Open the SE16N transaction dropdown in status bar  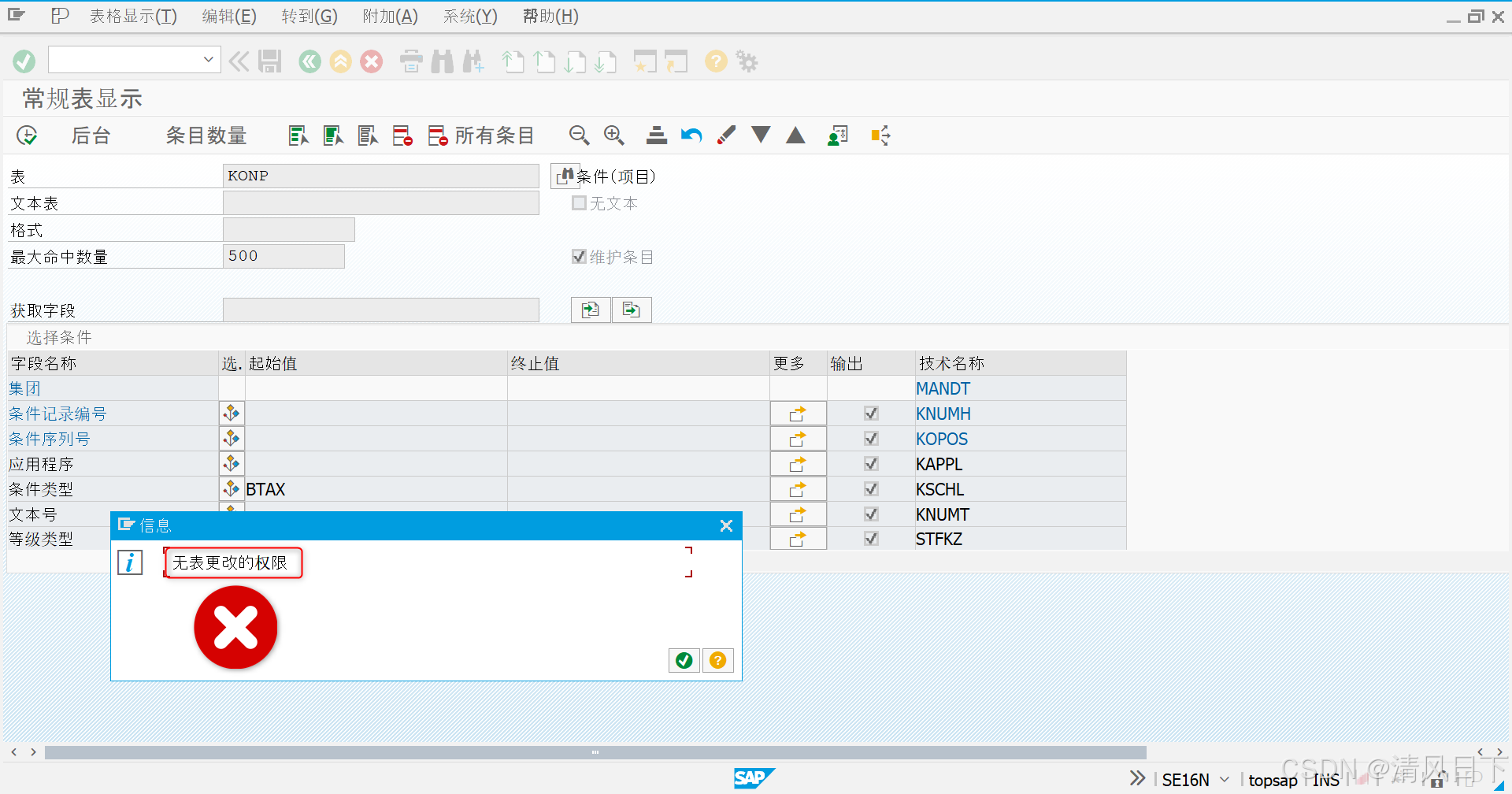1223,778
